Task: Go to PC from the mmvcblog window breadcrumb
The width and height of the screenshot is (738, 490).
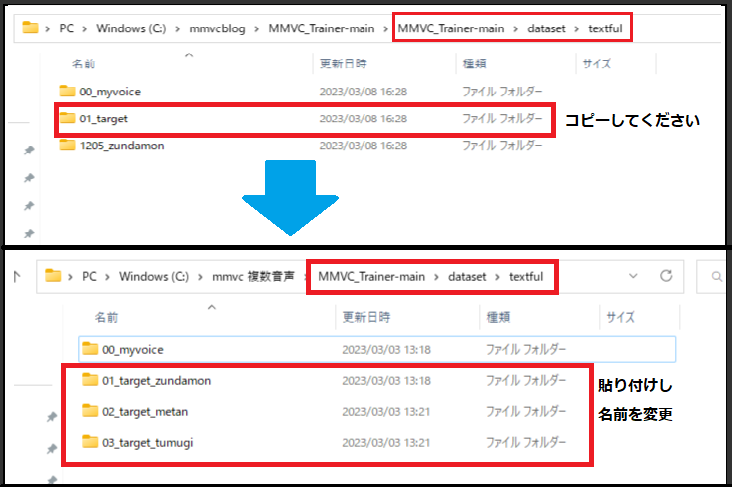Action: 66,28
